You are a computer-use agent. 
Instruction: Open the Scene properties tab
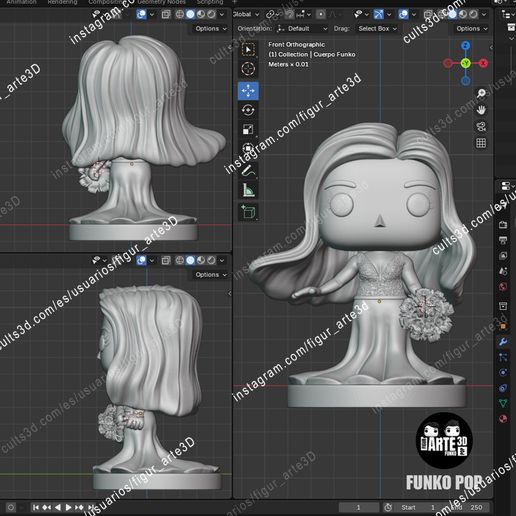click(503, 271)
